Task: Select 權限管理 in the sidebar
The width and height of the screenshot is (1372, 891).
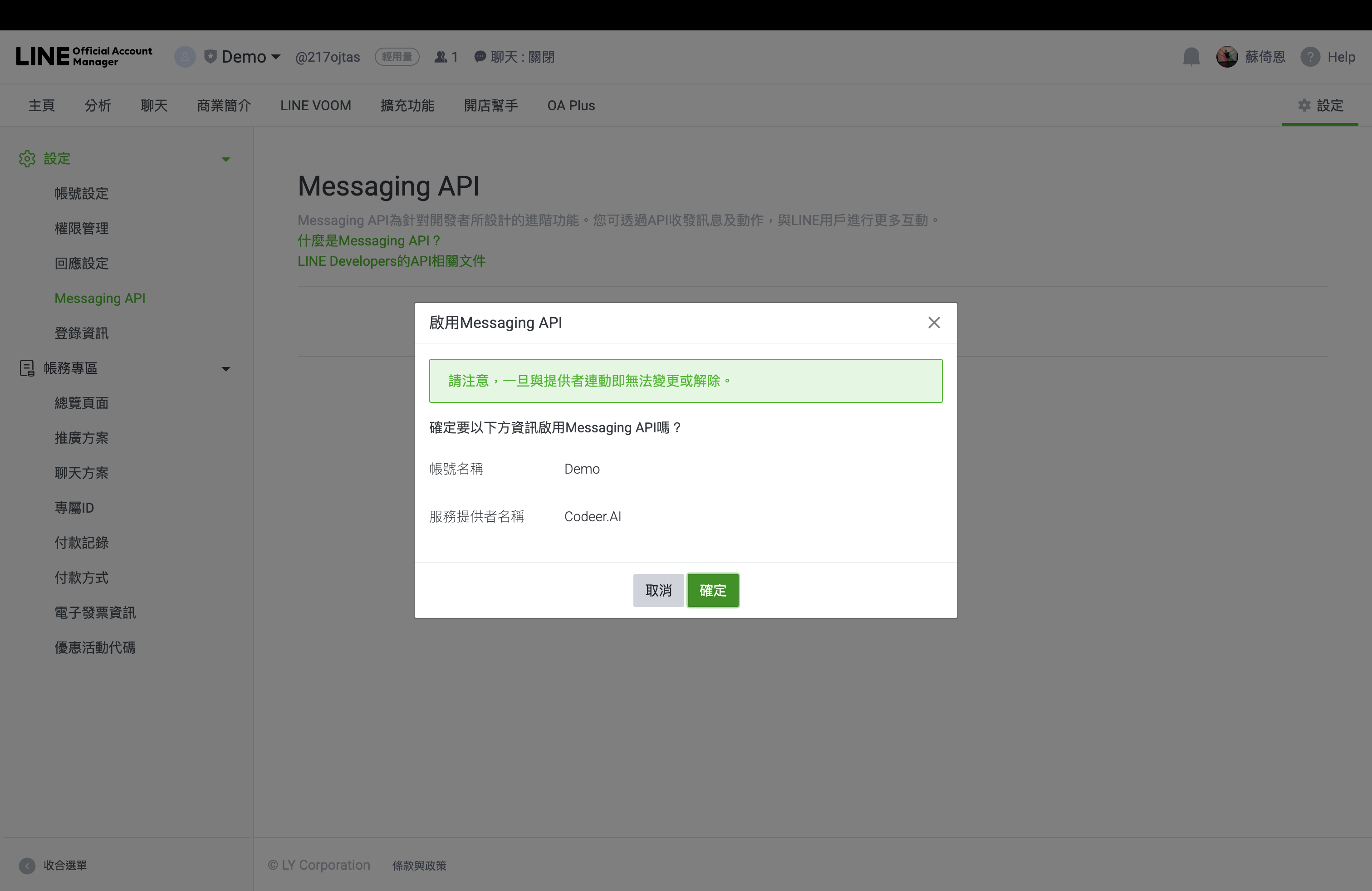Action: (x=81, y=228)
